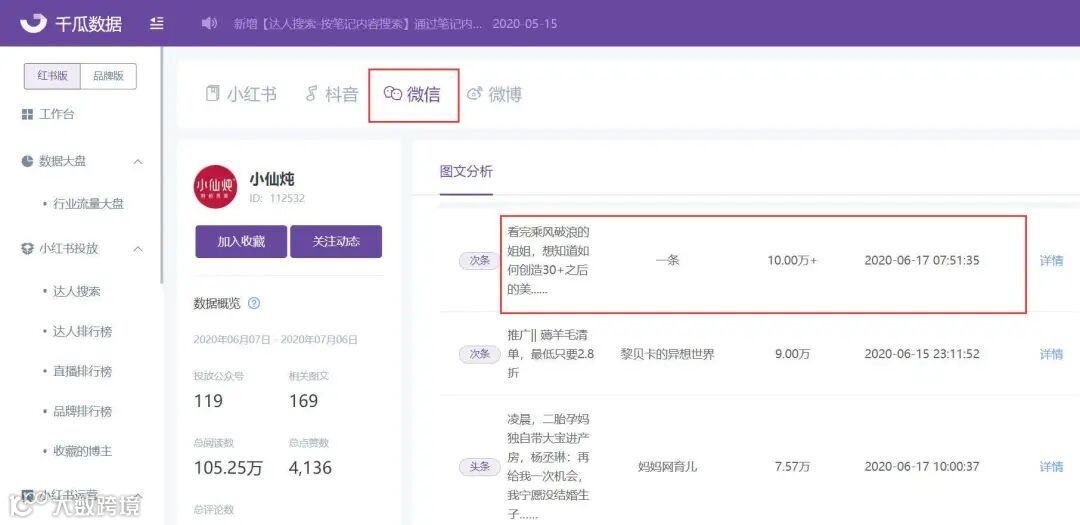
Task: Click the read count 9.00万
Action: pyautogui.click(x=792, y=354)
